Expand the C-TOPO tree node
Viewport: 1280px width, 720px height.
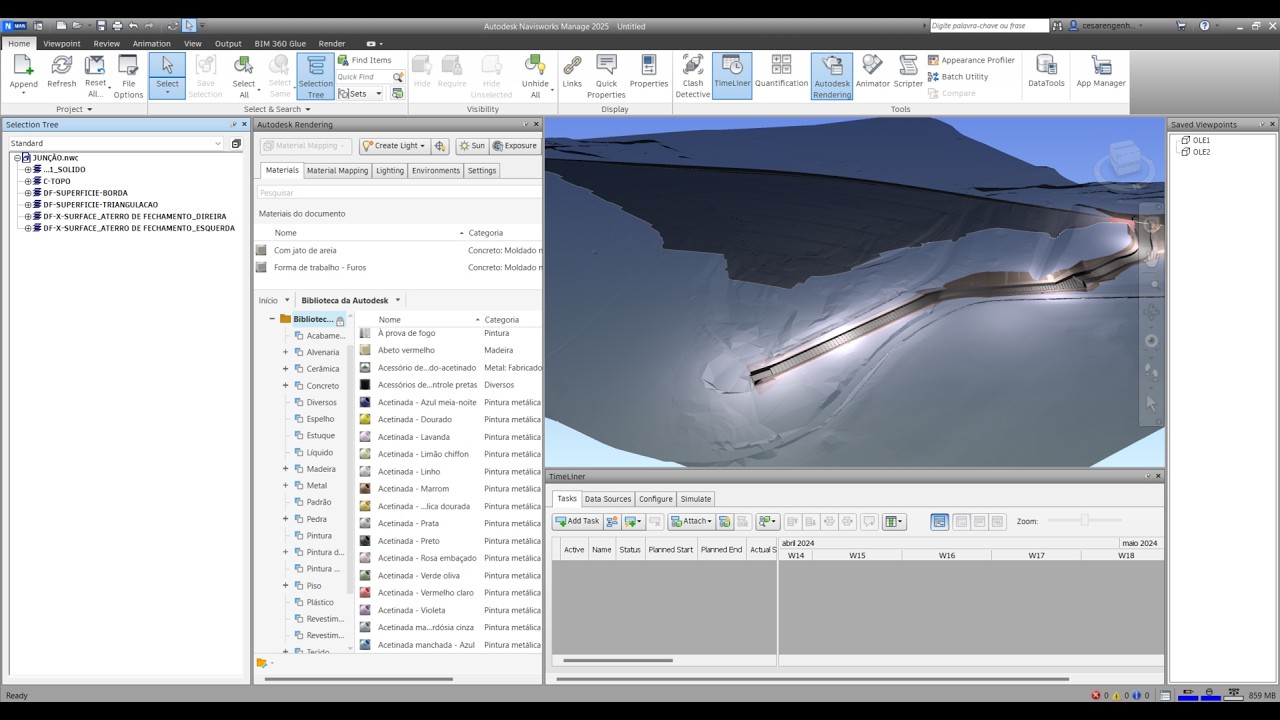[x=28, y=181]
